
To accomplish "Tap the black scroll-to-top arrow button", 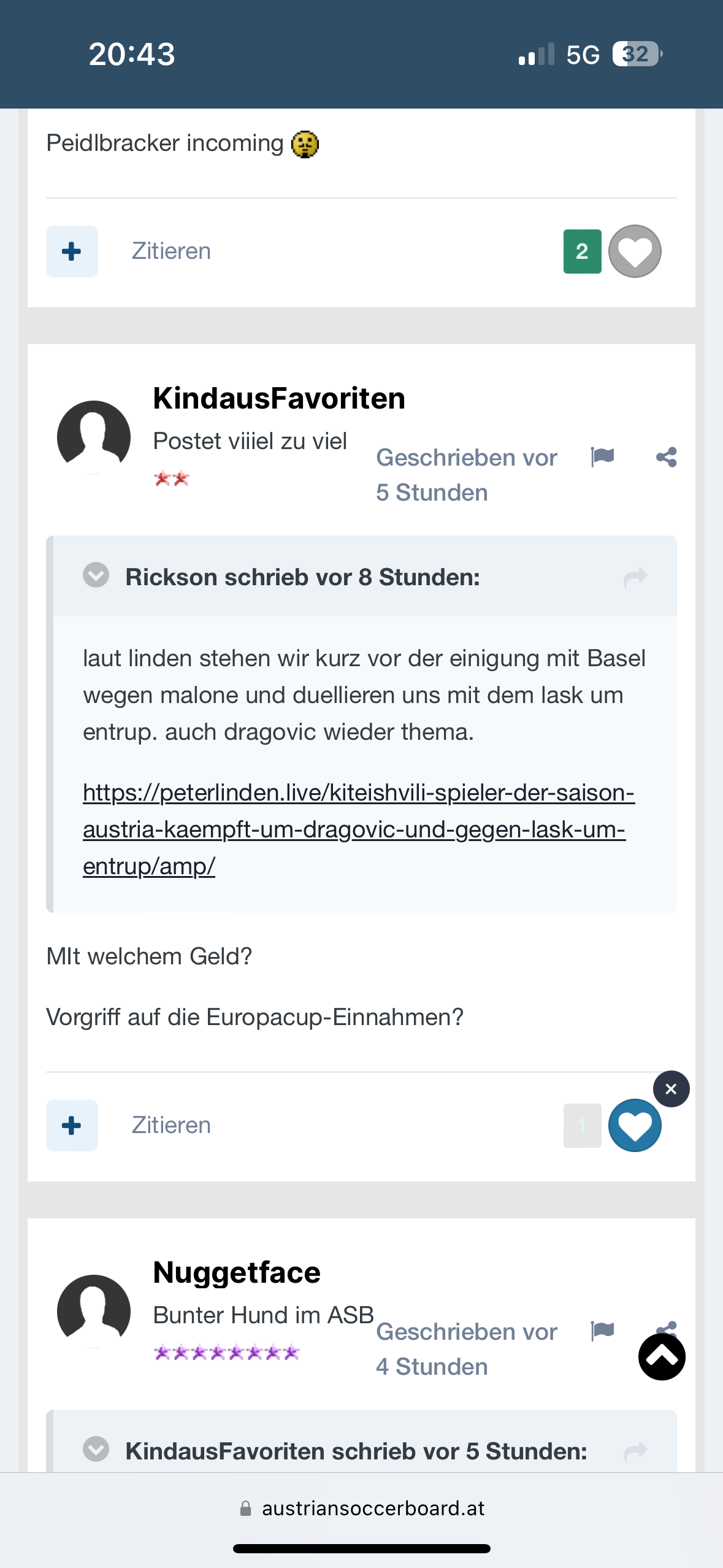I will 662,1357.
